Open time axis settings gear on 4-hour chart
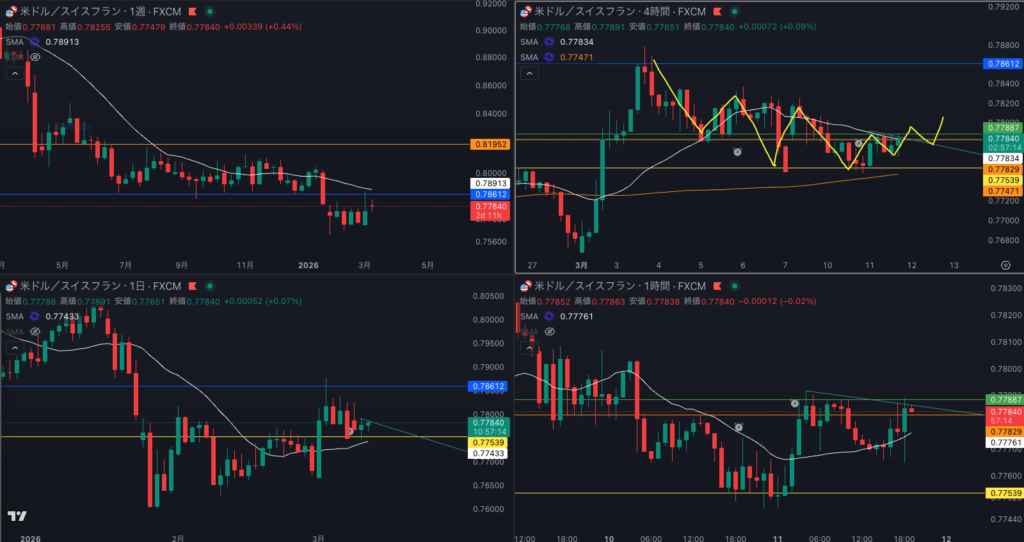Viewport: 1024px width, 542px height. tap(1004, 263)
